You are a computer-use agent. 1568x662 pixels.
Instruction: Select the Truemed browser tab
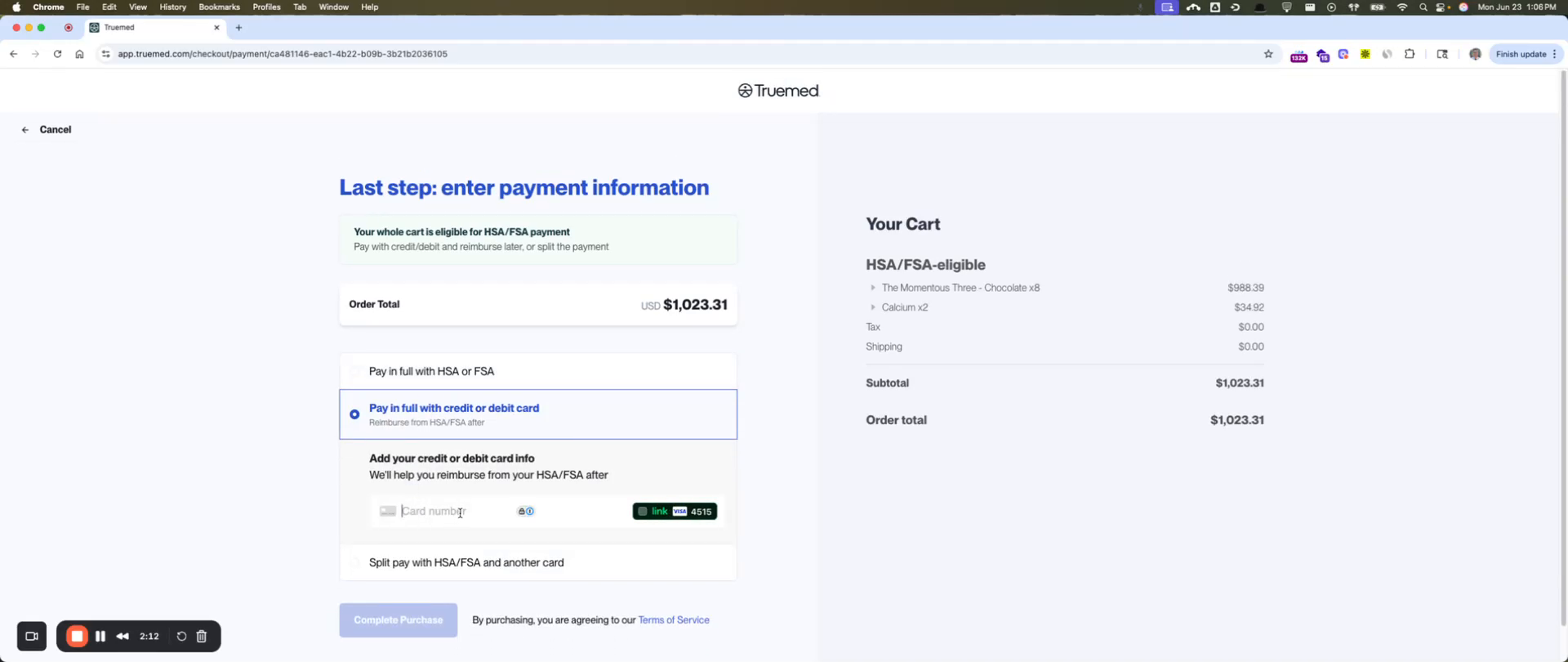coord(155,28)
